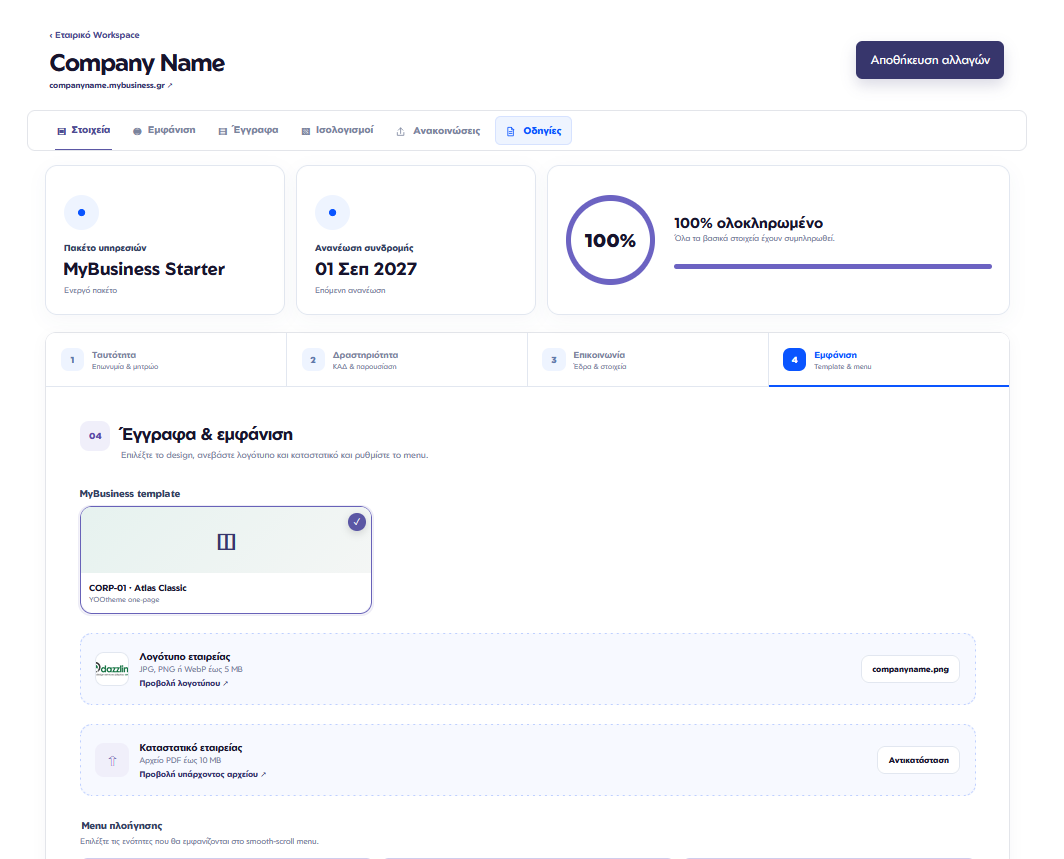Open the companyname.mybusiness.gr site link
This screenshot has height=859, width=1064.
(x=111, y=85)
